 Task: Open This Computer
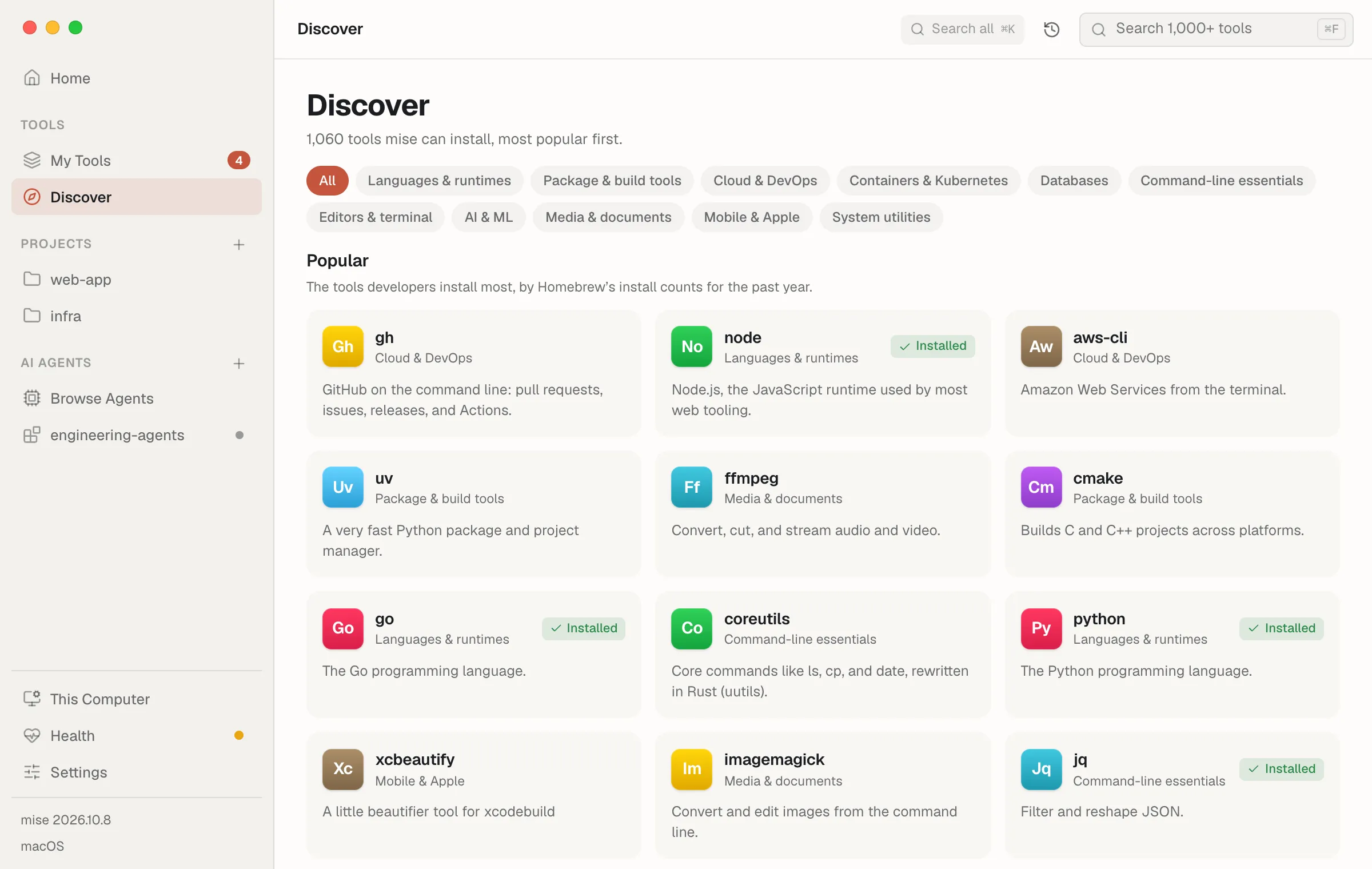tap(137, 699)
